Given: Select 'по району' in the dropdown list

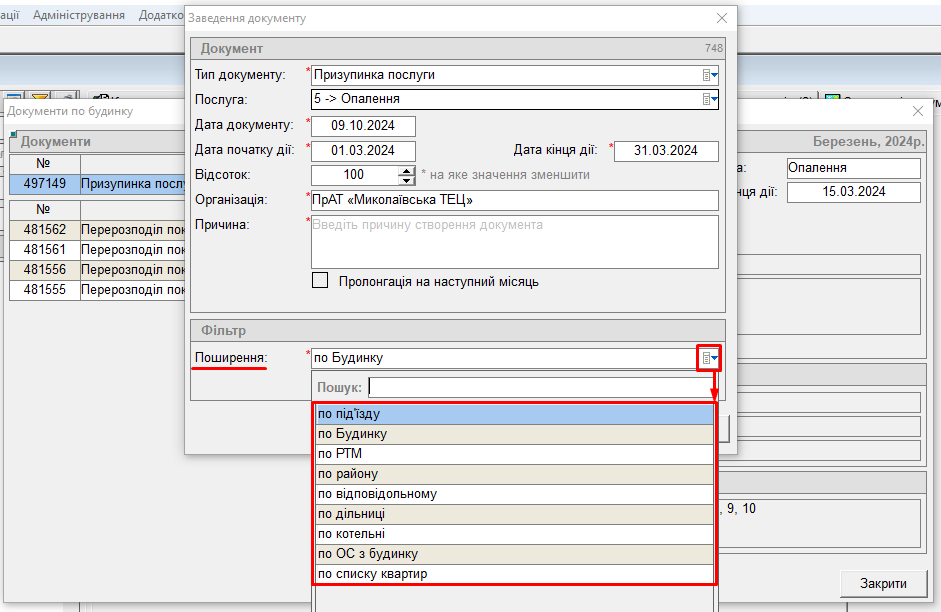Looking at the screenshot, I should [x=514, y=474].
